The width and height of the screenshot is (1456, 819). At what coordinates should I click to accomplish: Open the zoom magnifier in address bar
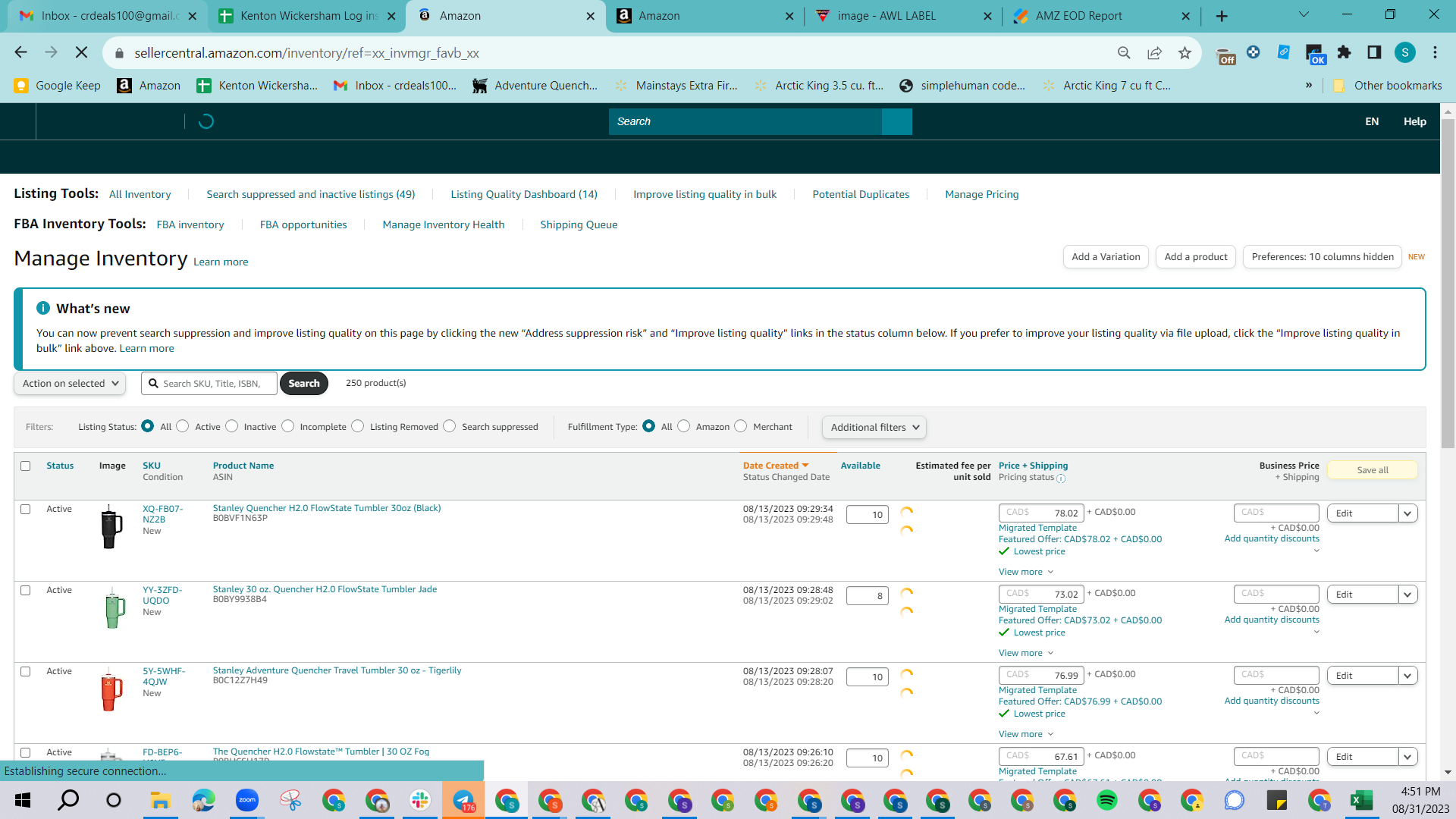tap(1124, 52)
